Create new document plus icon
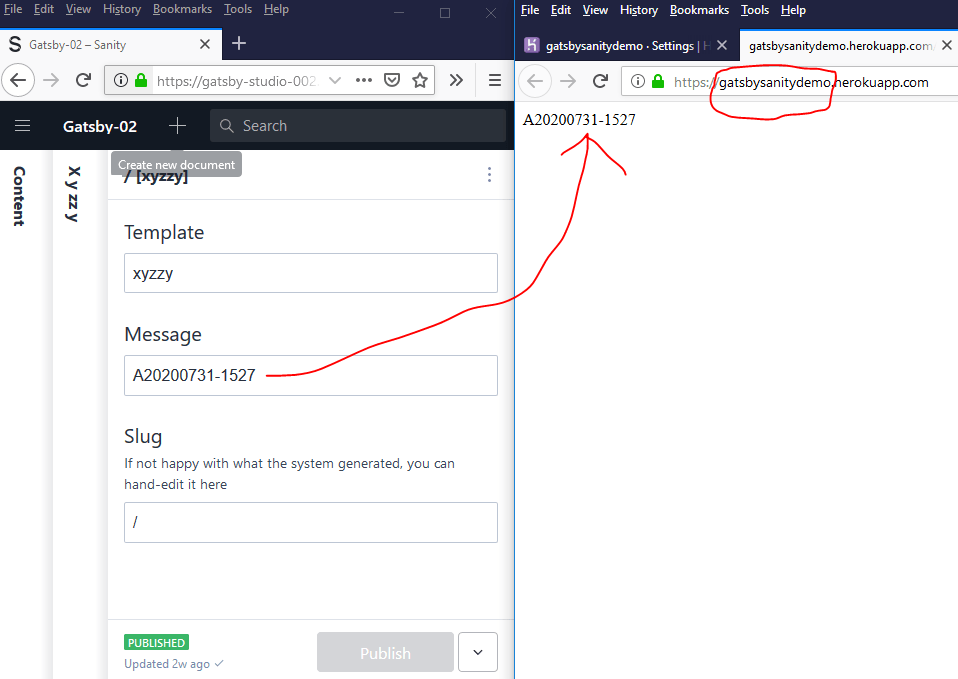Screen dimensions: 958x679 pyautogui.click(x=177, y=126)
